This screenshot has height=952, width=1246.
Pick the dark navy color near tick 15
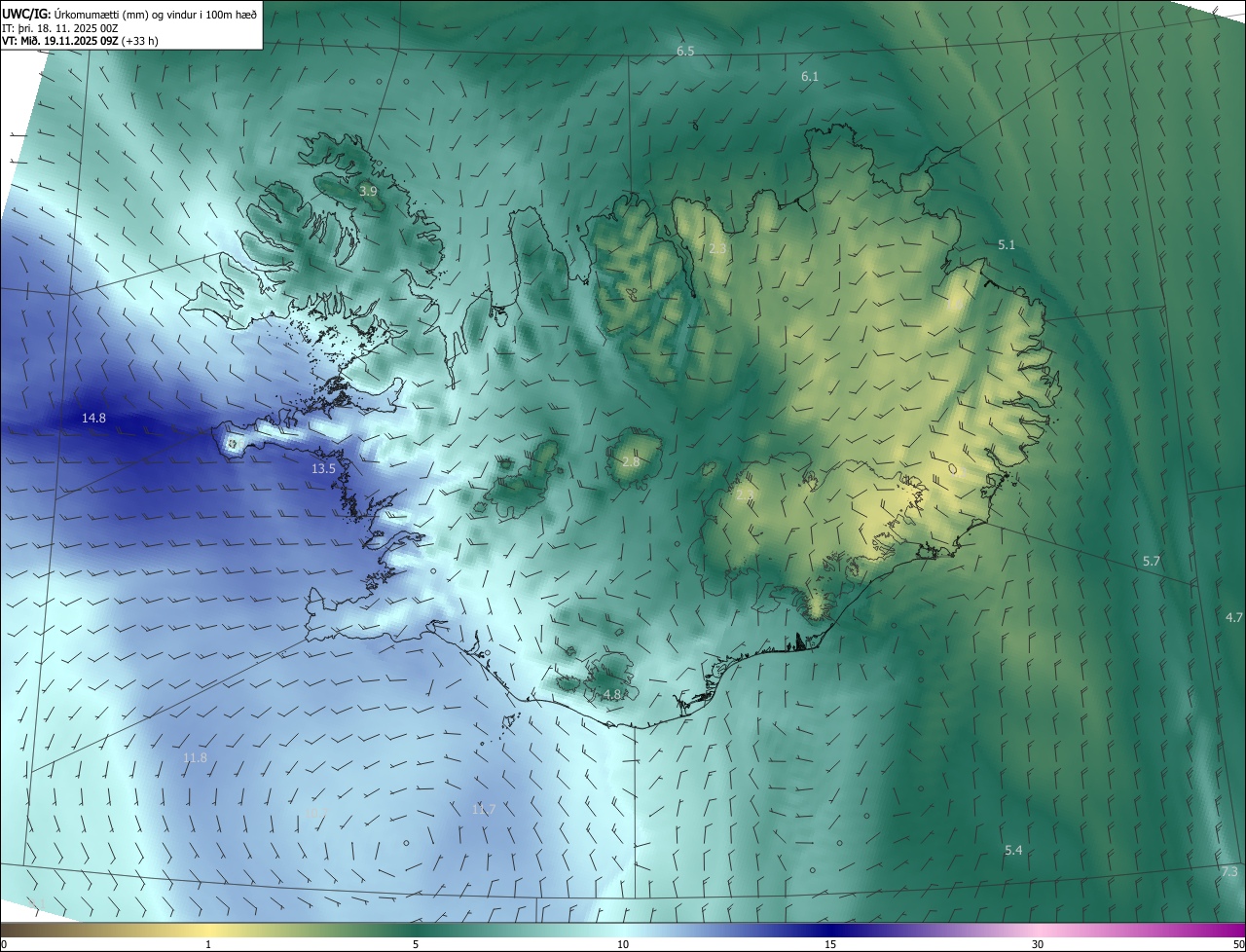pos(830,931)
